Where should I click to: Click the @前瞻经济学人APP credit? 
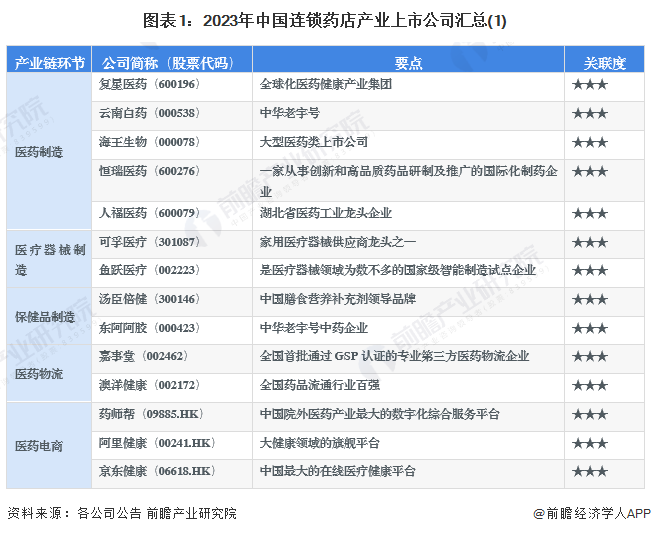point(592,513)
